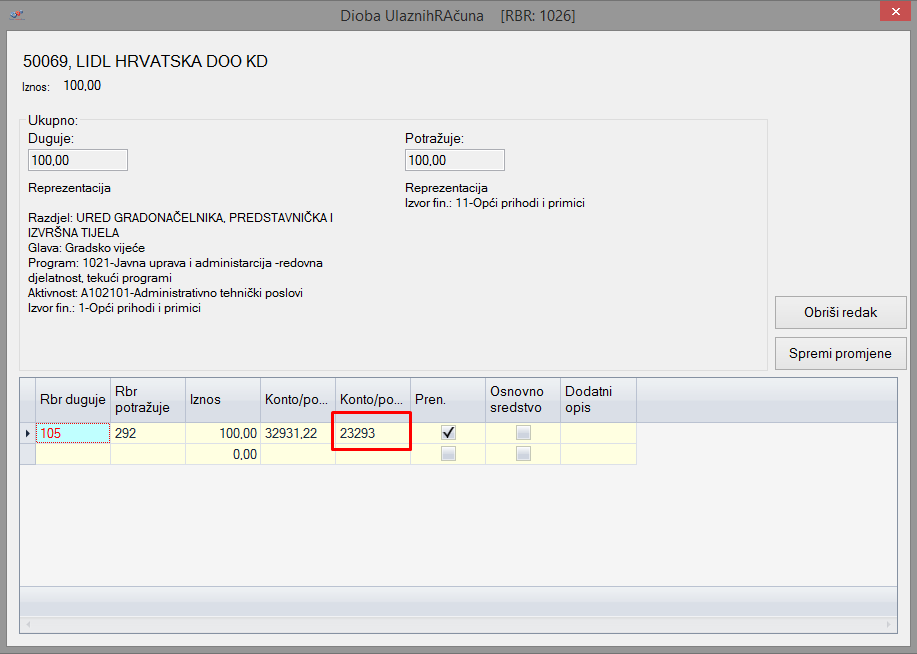Image resolution: width=917 pixels, height=654 pixels.
Task: Edit the Konto cell showing 23293
Action: 372,433
